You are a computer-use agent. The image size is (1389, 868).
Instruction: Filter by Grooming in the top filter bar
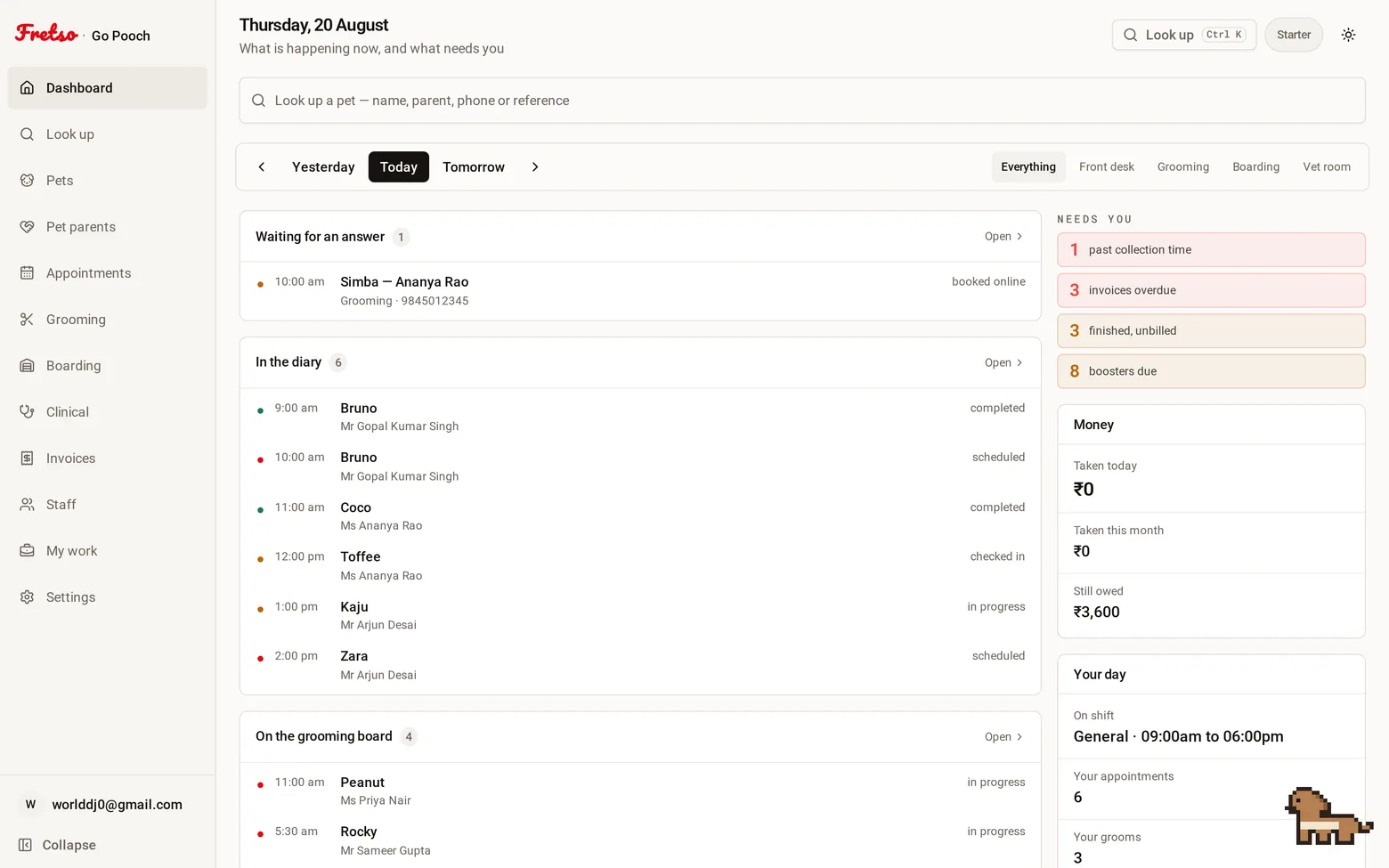pos(1183,167)
